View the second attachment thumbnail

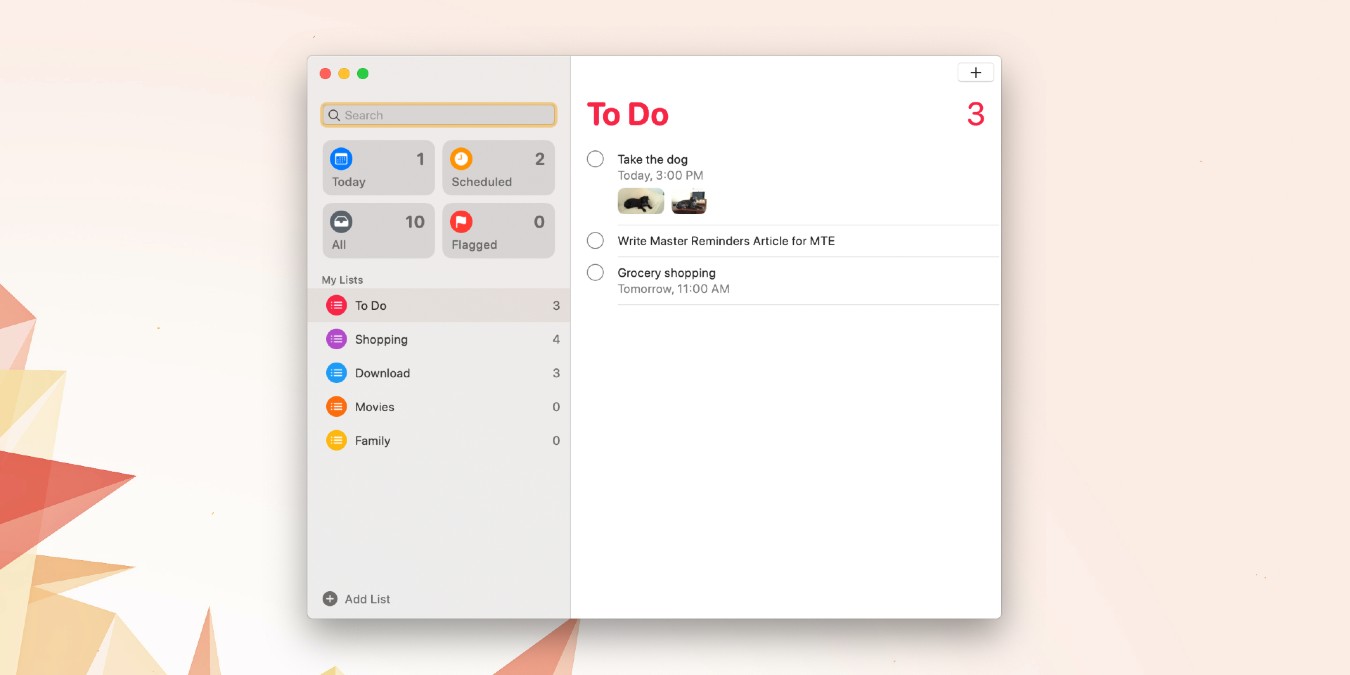point(688,201)
